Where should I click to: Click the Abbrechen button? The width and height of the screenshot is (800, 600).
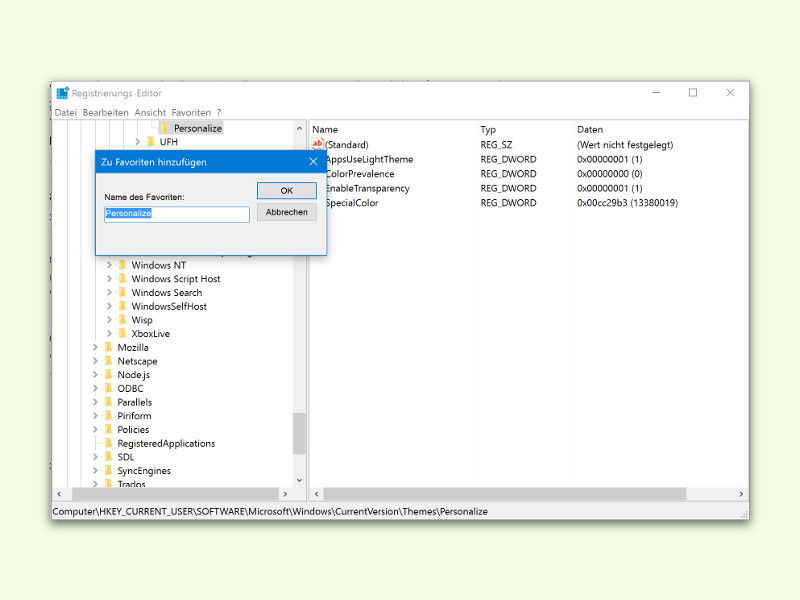pos(287,212)
